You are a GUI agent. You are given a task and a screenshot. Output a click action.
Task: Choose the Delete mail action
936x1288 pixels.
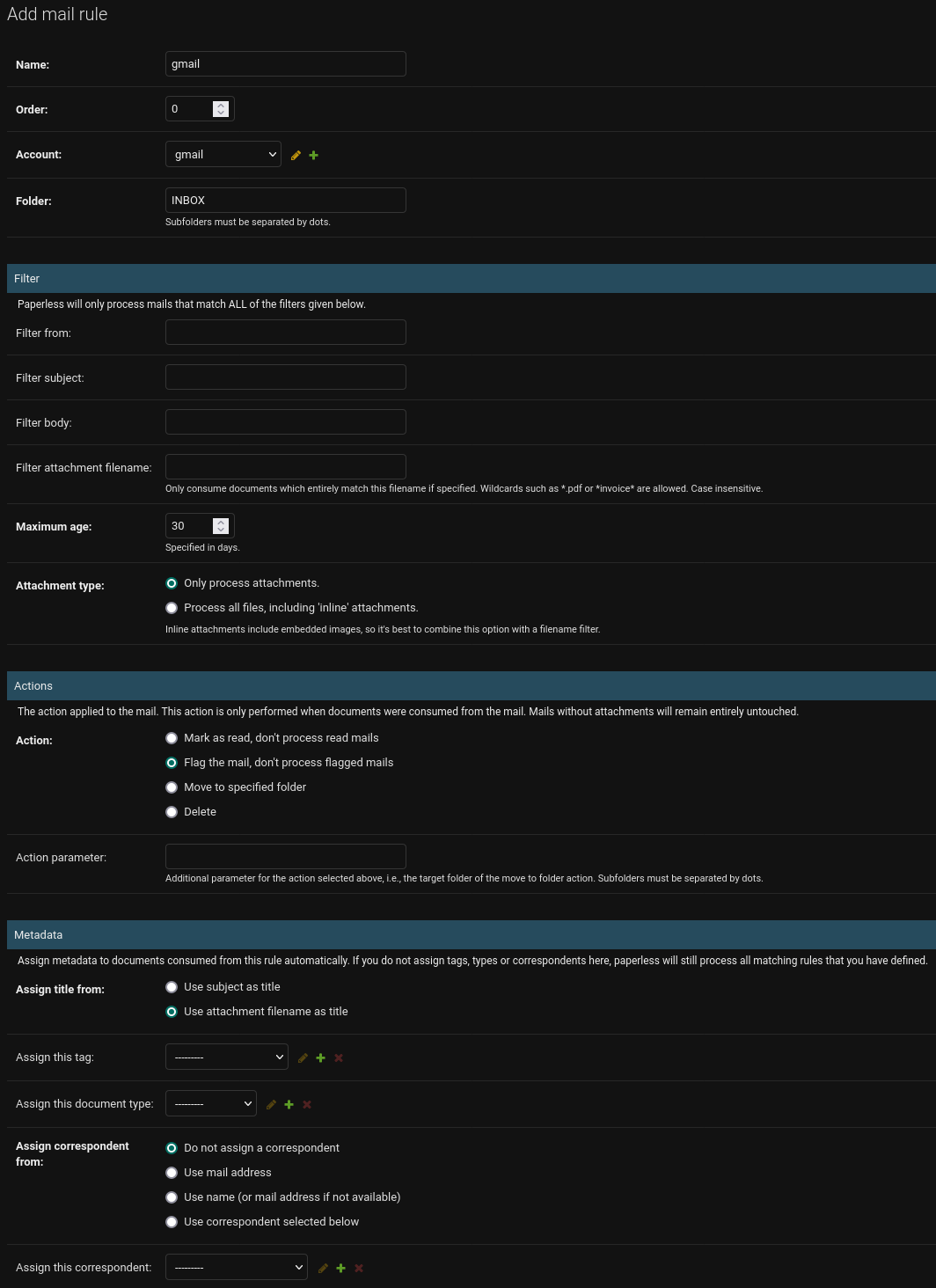(x=172, y=811)
